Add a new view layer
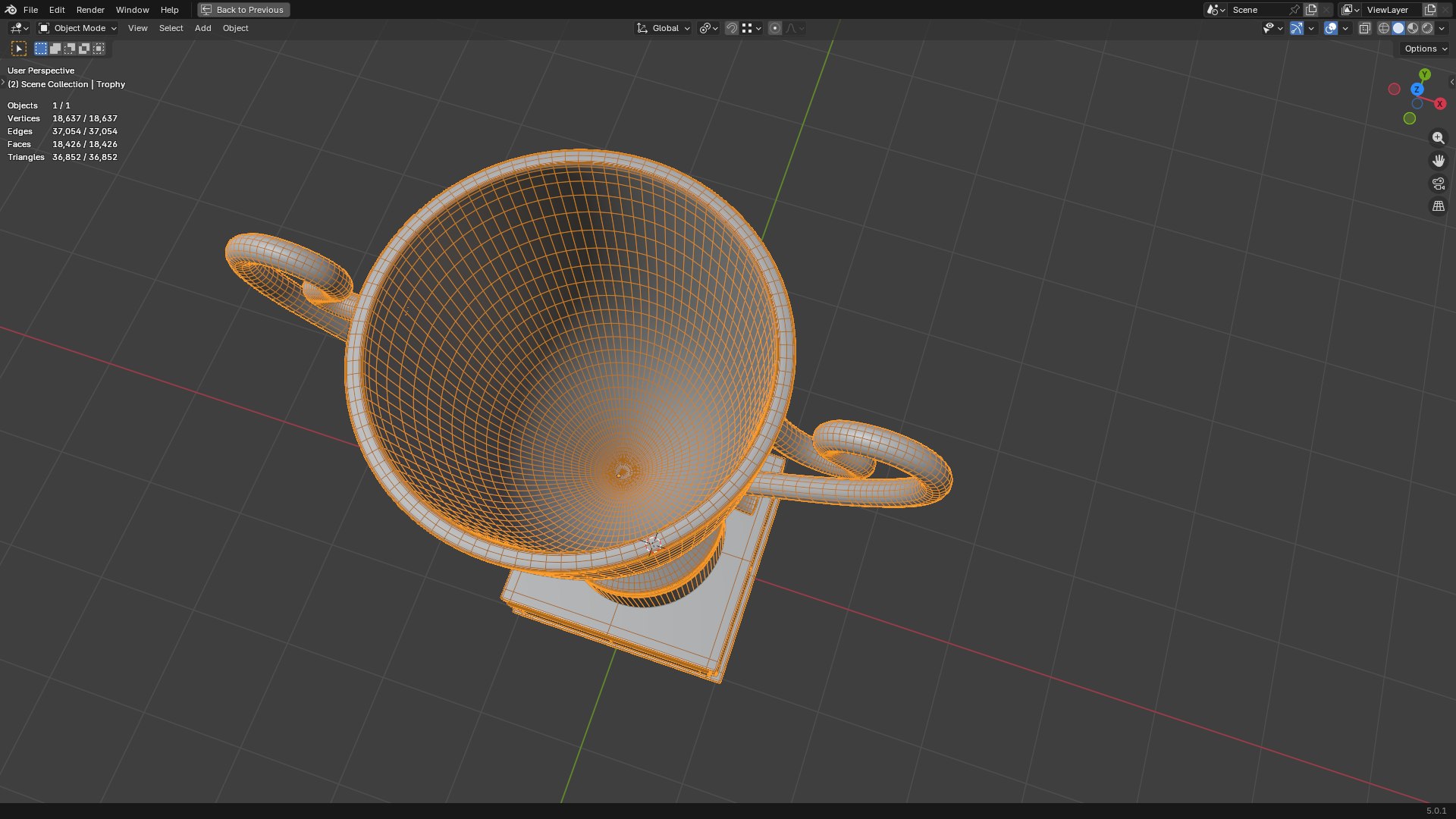1456x819 pixels. [1430, 10]
